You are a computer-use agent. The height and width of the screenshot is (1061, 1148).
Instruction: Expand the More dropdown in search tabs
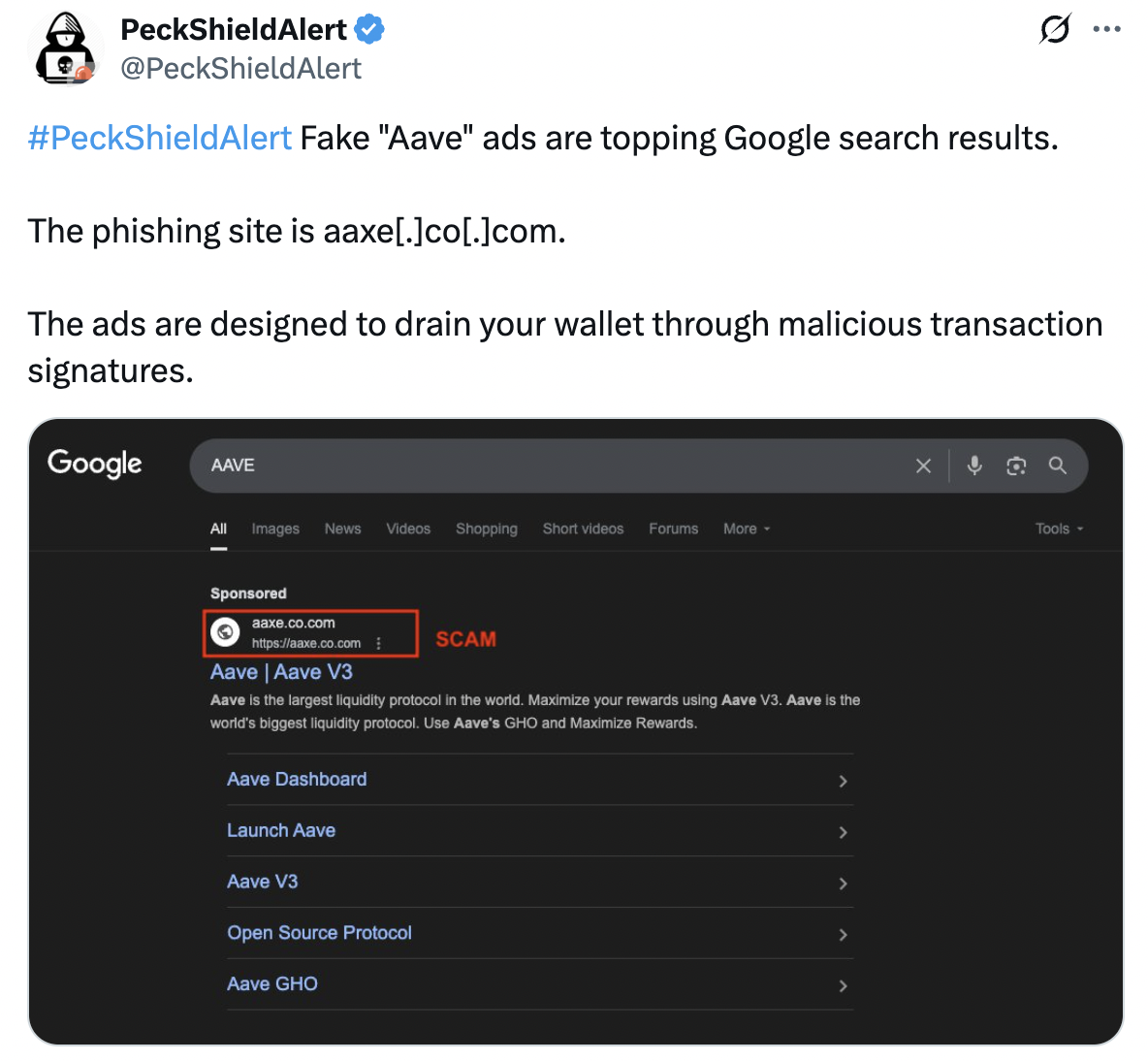click(747, 529)
